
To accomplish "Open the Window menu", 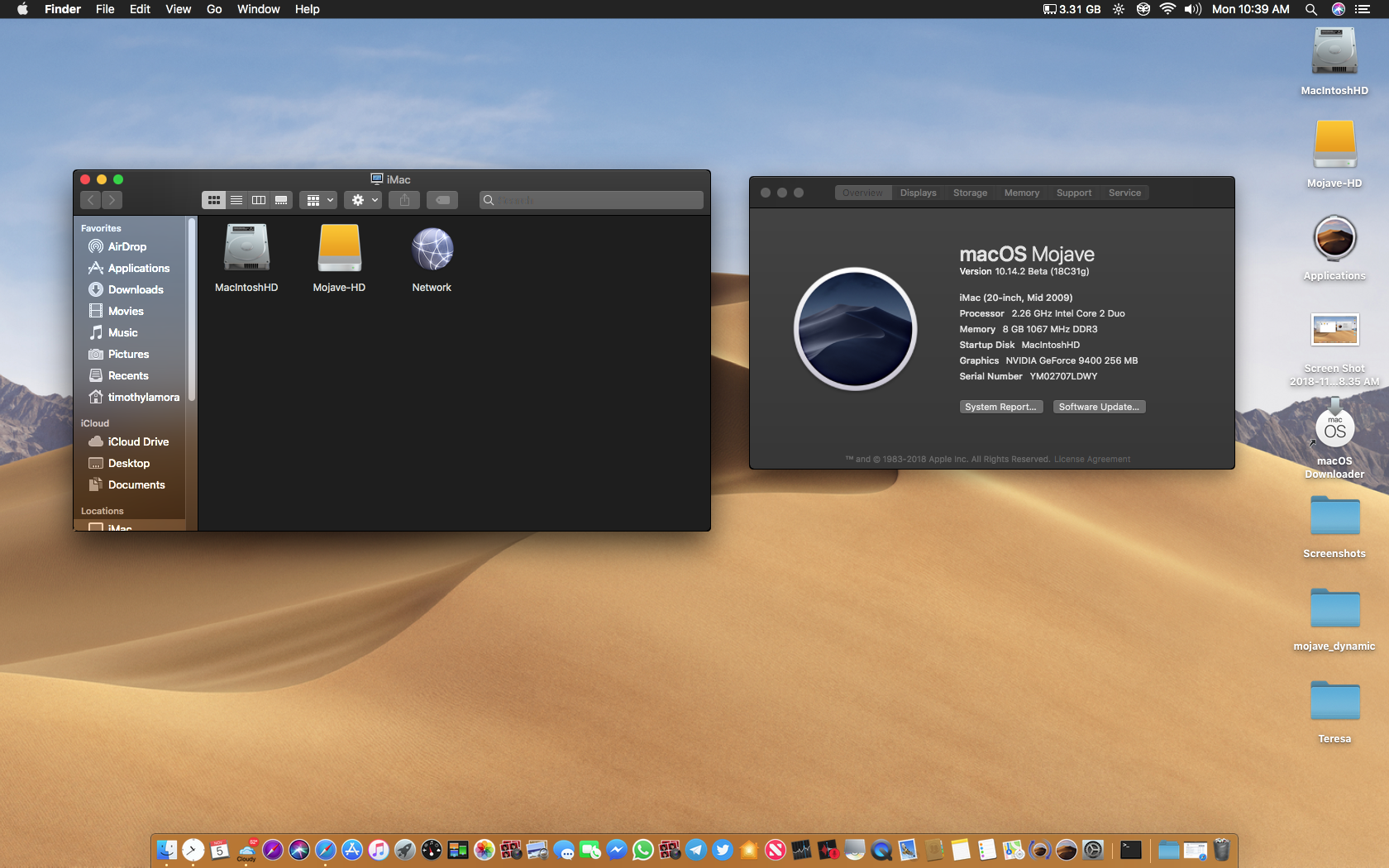I will [x=259, y=9].
